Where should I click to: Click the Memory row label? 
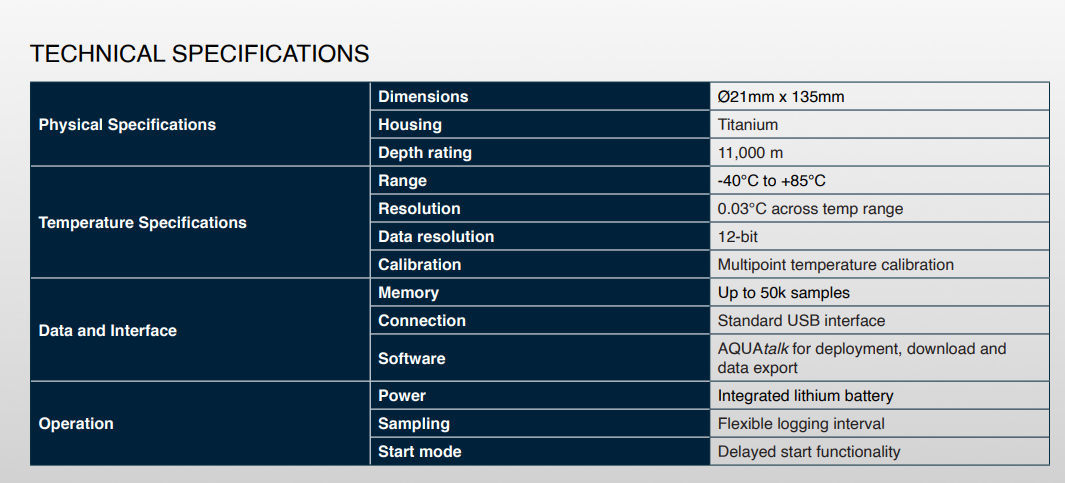tap(408, 293)
